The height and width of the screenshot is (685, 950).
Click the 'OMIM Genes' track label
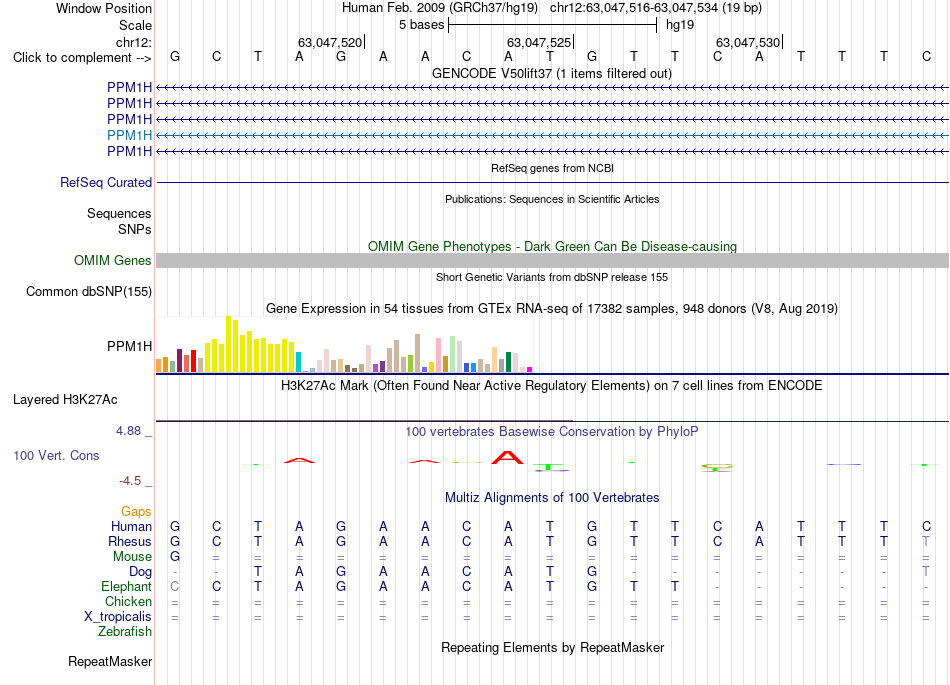tap(112, 261)
